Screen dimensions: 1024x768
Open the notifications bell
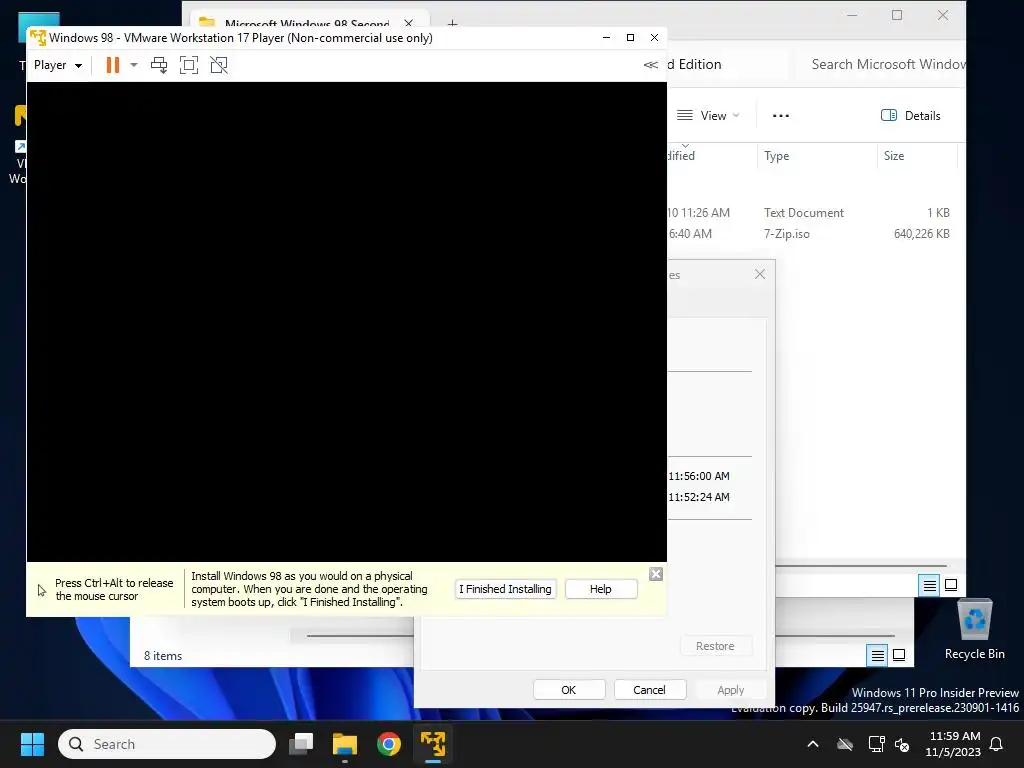[x=997, y=744]
